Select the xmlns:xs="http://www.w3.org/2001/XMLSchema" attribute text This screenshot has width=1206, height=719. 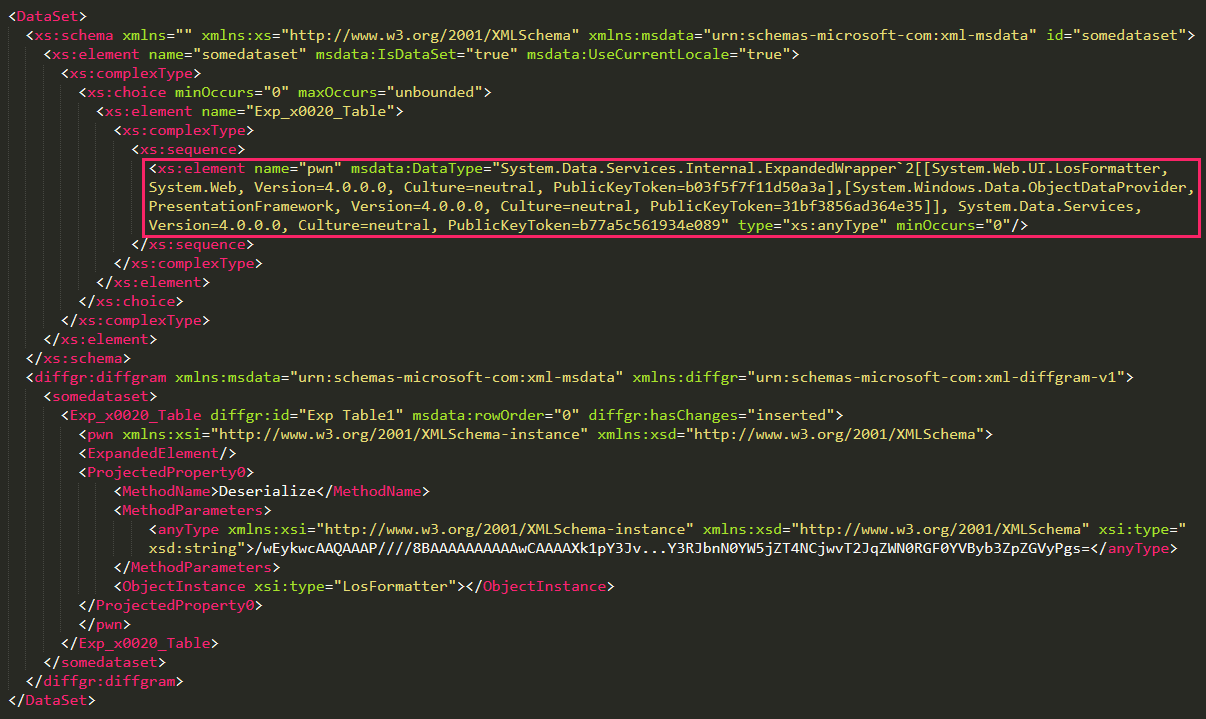(x=391, y=35)
